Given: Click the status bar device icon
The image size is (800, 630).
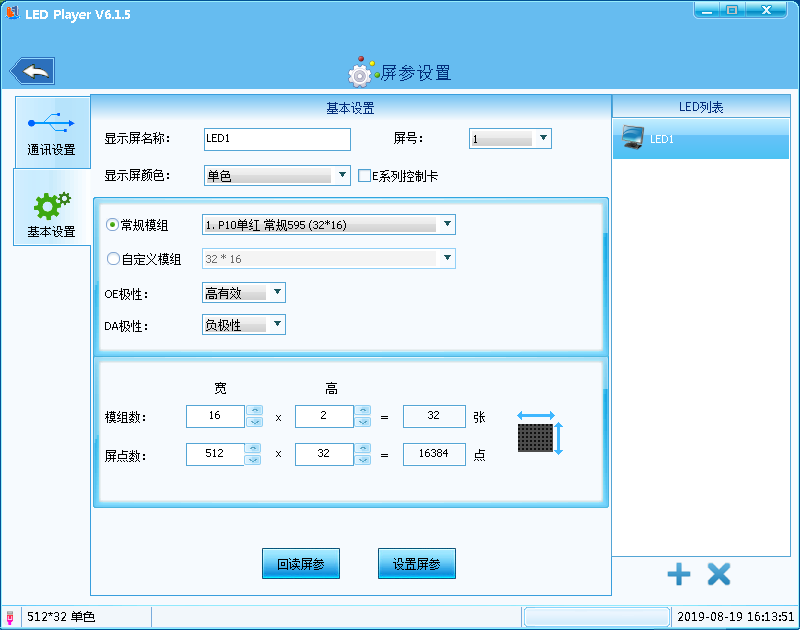Looking at the screenshot, I should 10,617.
